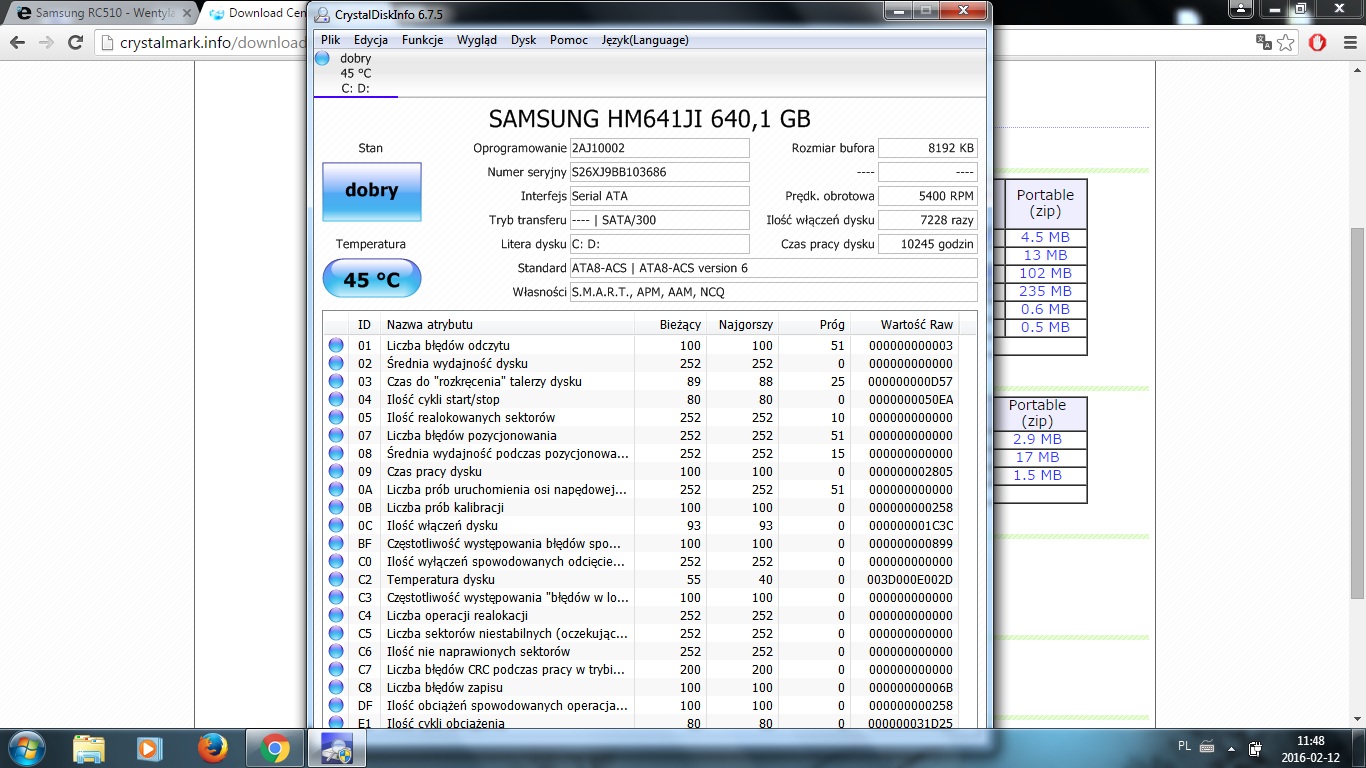Bookmark this page with the star icon
This screenshot has height=768, width=1366.
point(1286,43)
